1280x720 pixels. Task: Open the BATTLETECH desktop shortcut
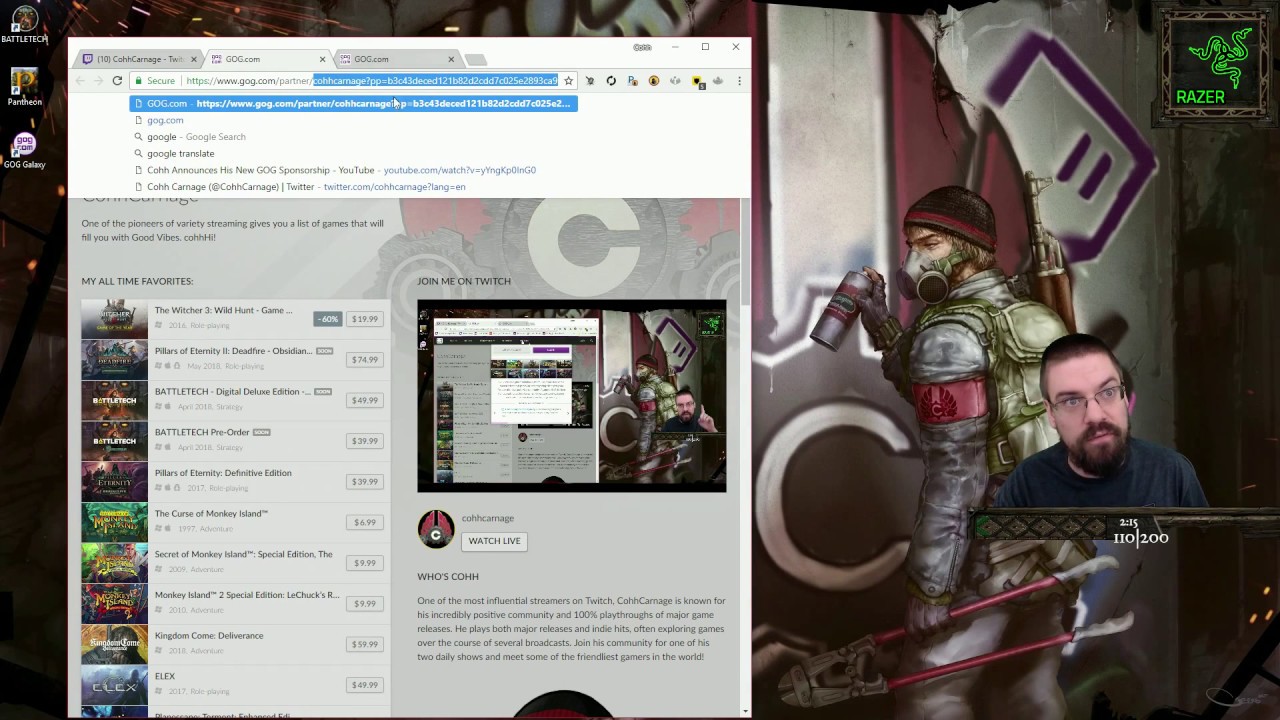pos(24,25)
